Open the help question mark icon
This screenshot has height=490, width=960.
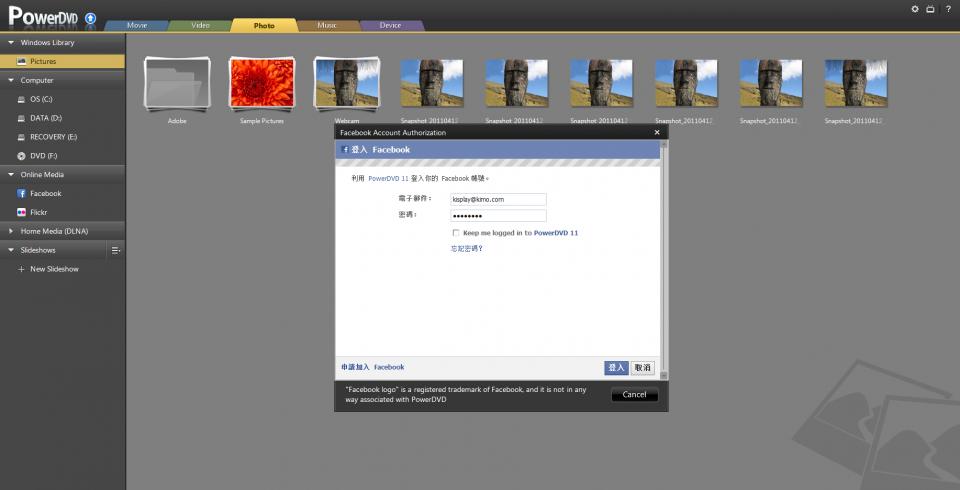tap(948, 9)
